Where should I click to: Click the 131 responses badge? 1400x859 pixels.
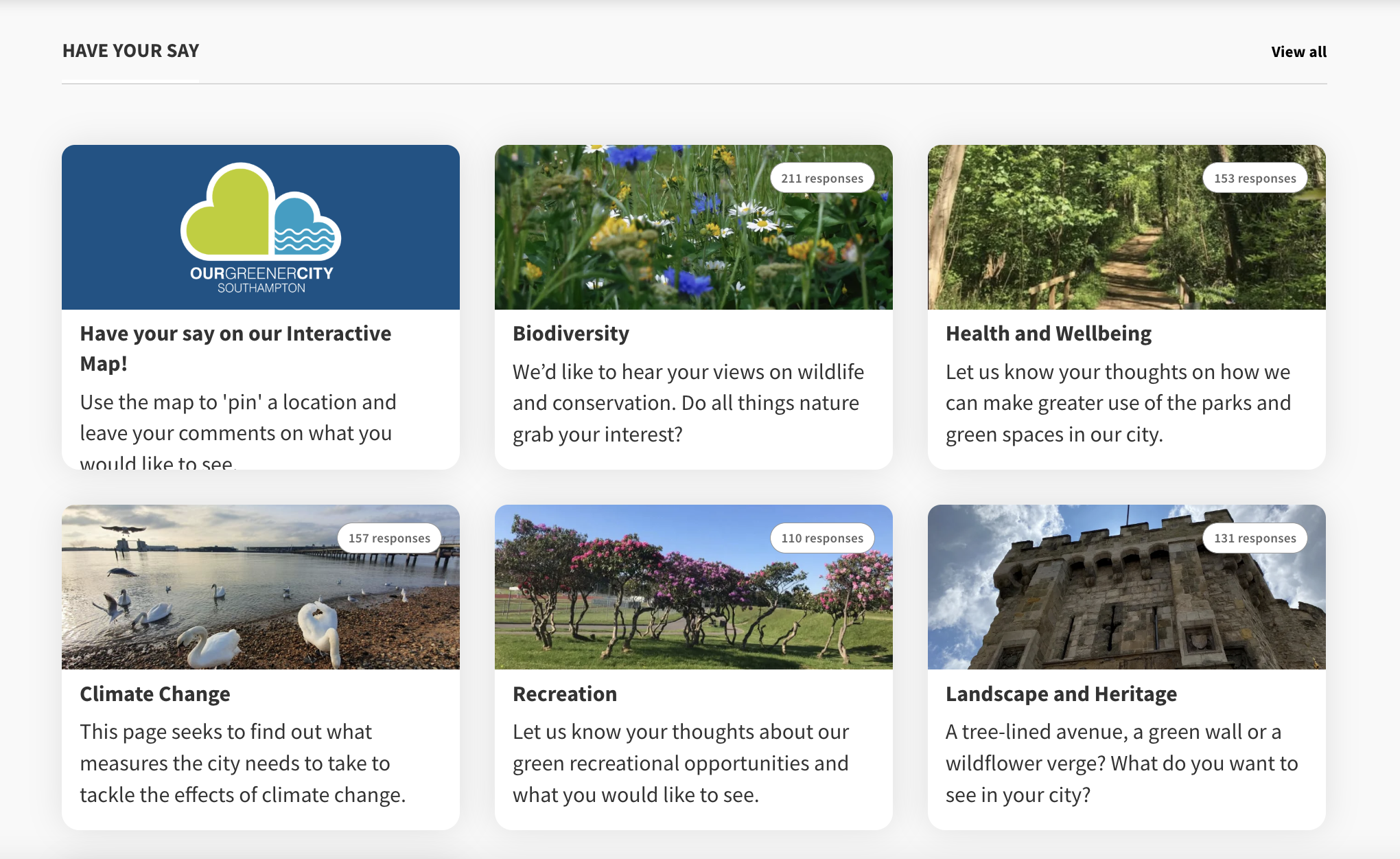(x=1255, y=538)
